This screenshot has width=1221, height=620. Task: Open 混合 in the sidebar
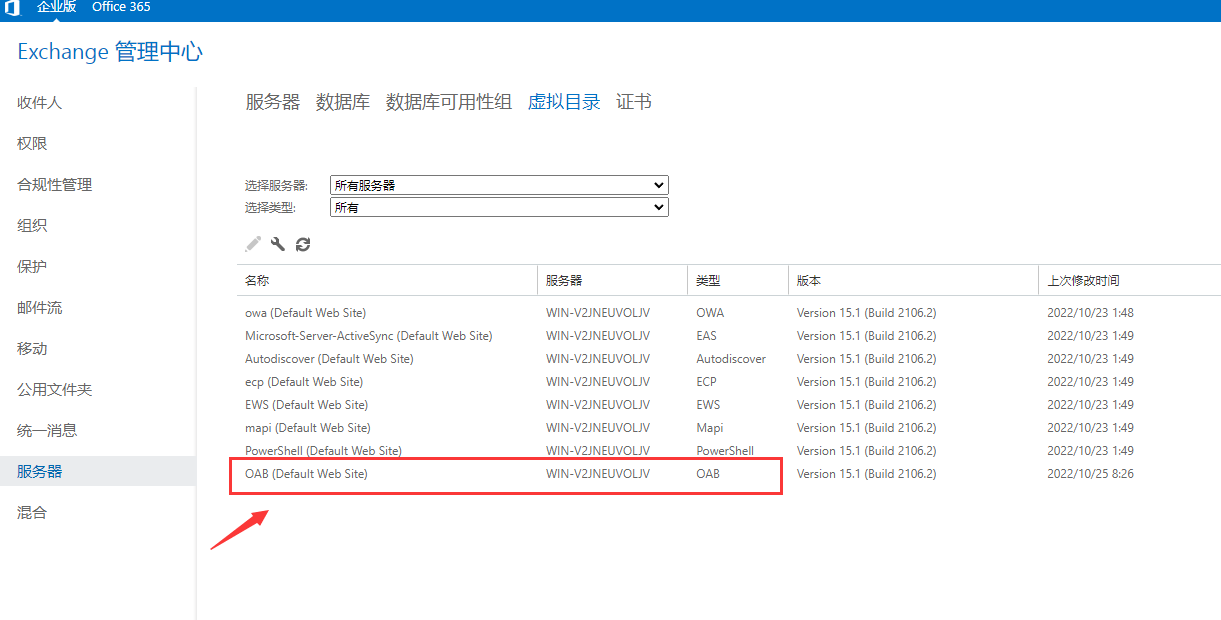pos(32,513)
